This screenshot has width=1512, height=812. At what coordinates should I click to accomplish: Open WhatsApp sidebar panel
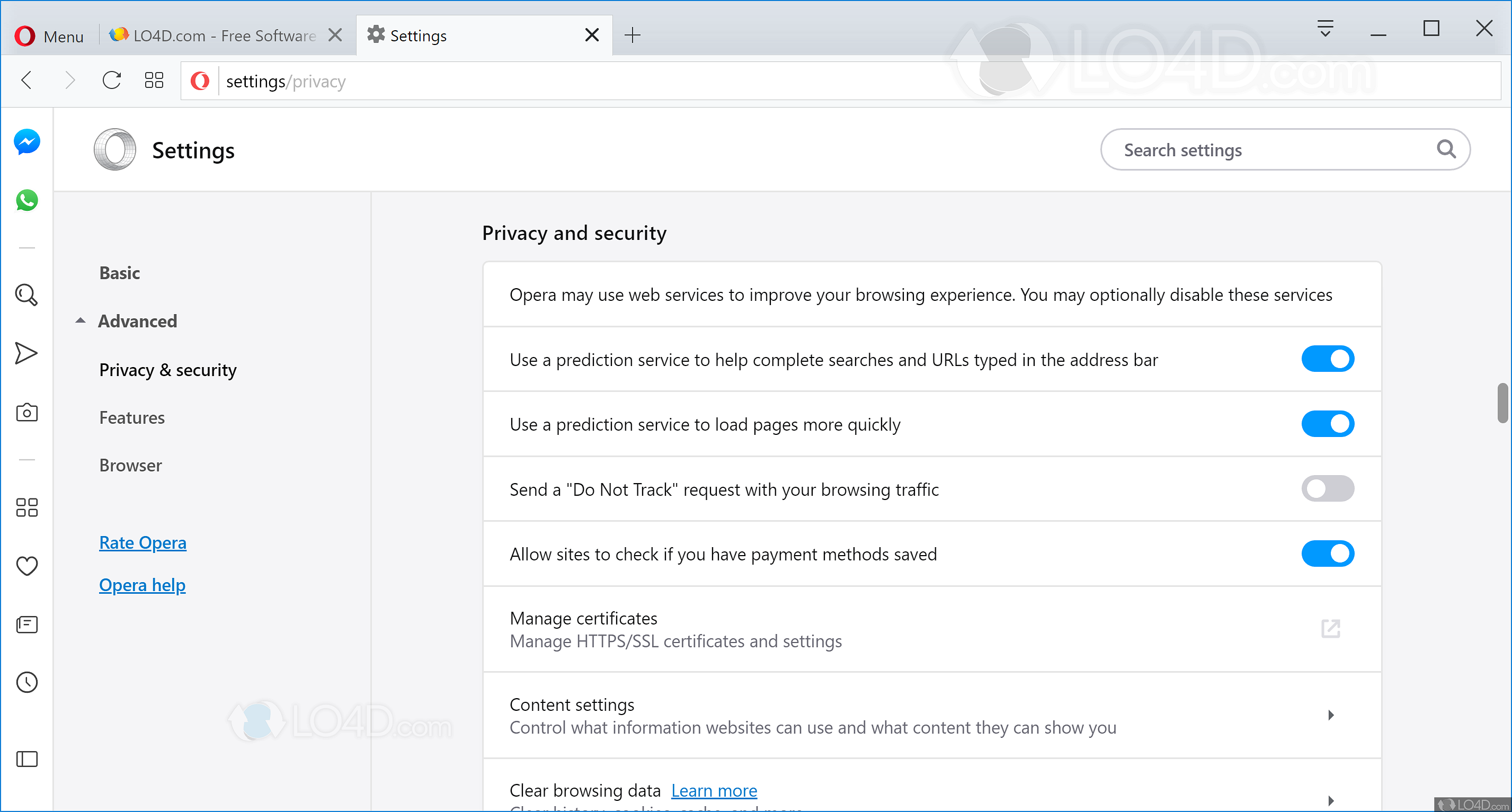(x=27, y=200)
